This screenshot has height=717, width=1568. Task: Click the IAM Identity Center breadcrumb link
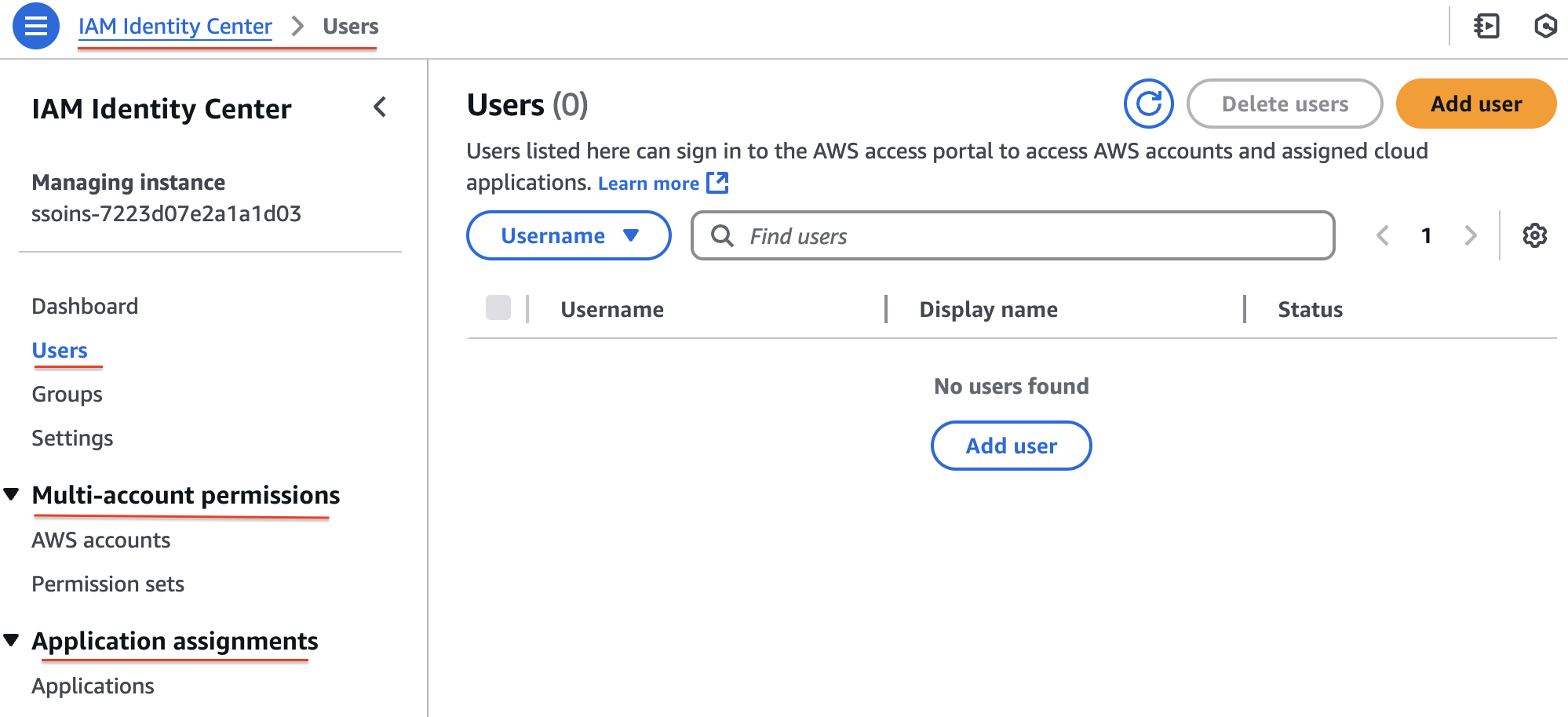(x=175, y=26)
